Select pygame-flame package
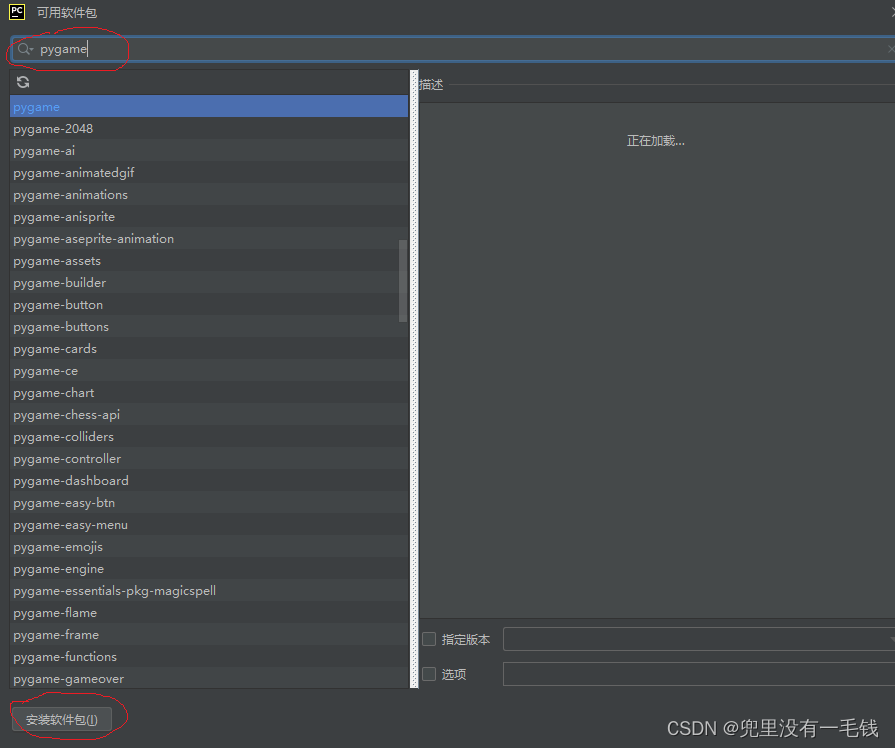895x748 pixels. click(209, 613)
